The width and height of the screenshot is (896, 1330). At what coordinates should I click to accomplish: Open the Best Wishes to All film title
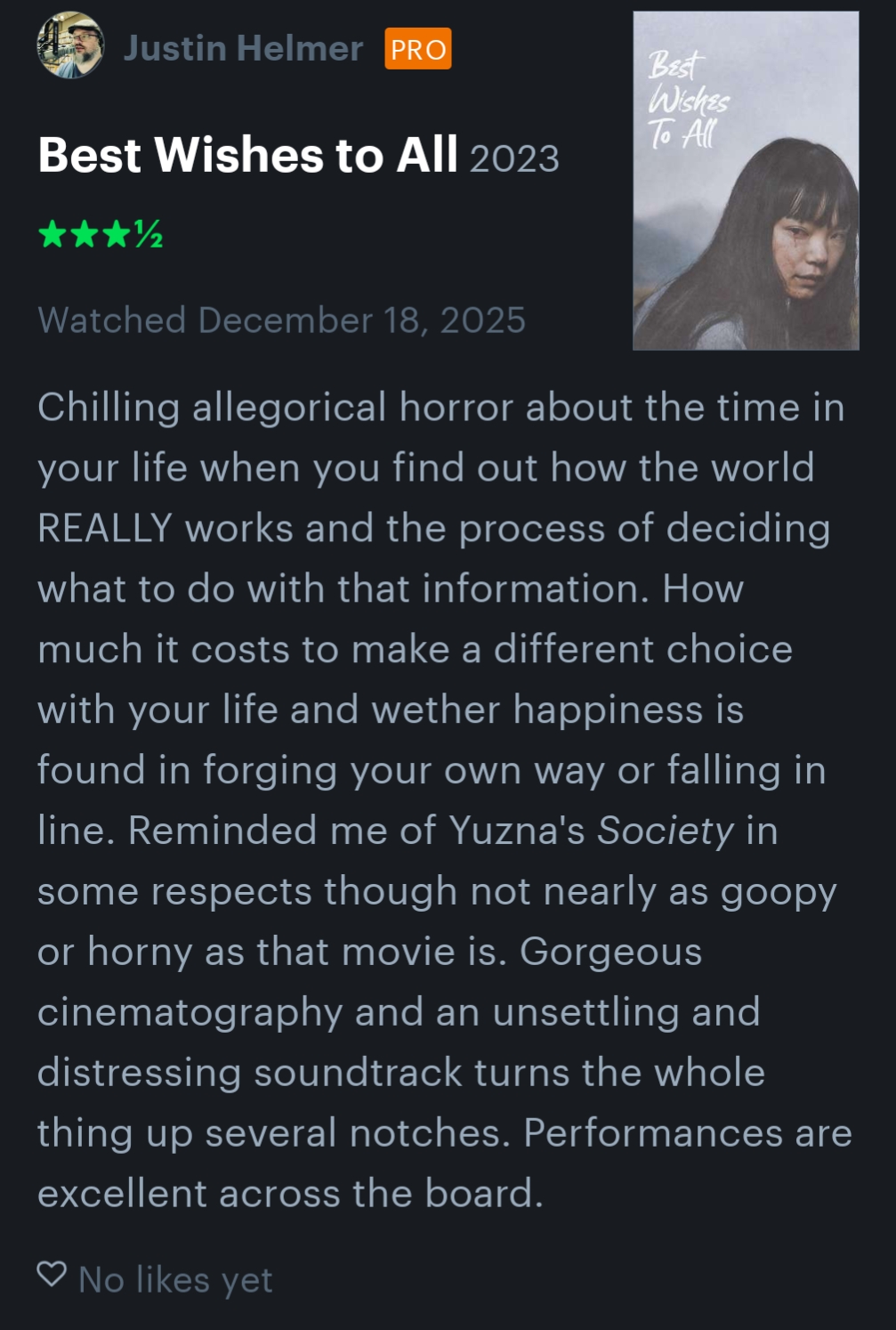click(x=248, y=155)
